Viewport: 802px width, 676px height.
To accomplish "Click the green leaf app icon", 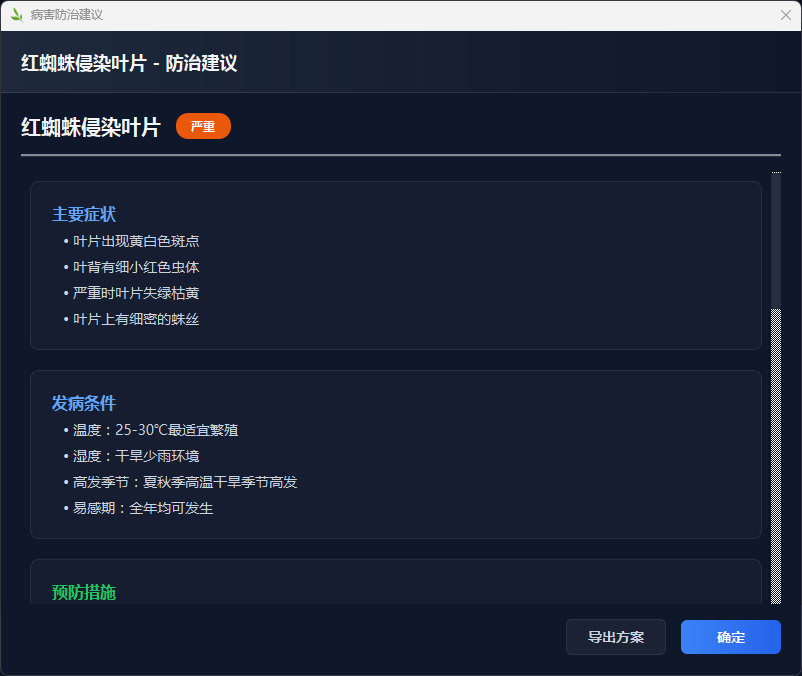I will coord(16,15).
